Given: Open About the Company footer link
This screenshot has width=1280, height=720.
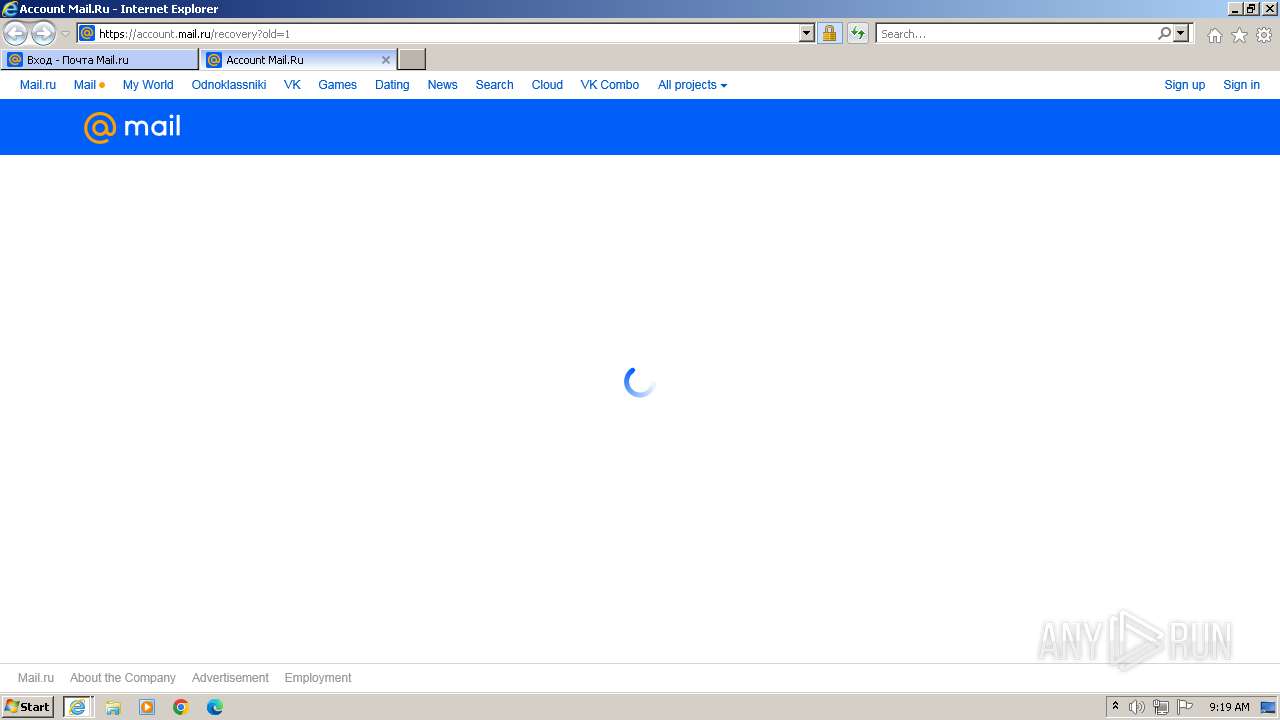Looking at the screenshot, I should coord(123,678).
